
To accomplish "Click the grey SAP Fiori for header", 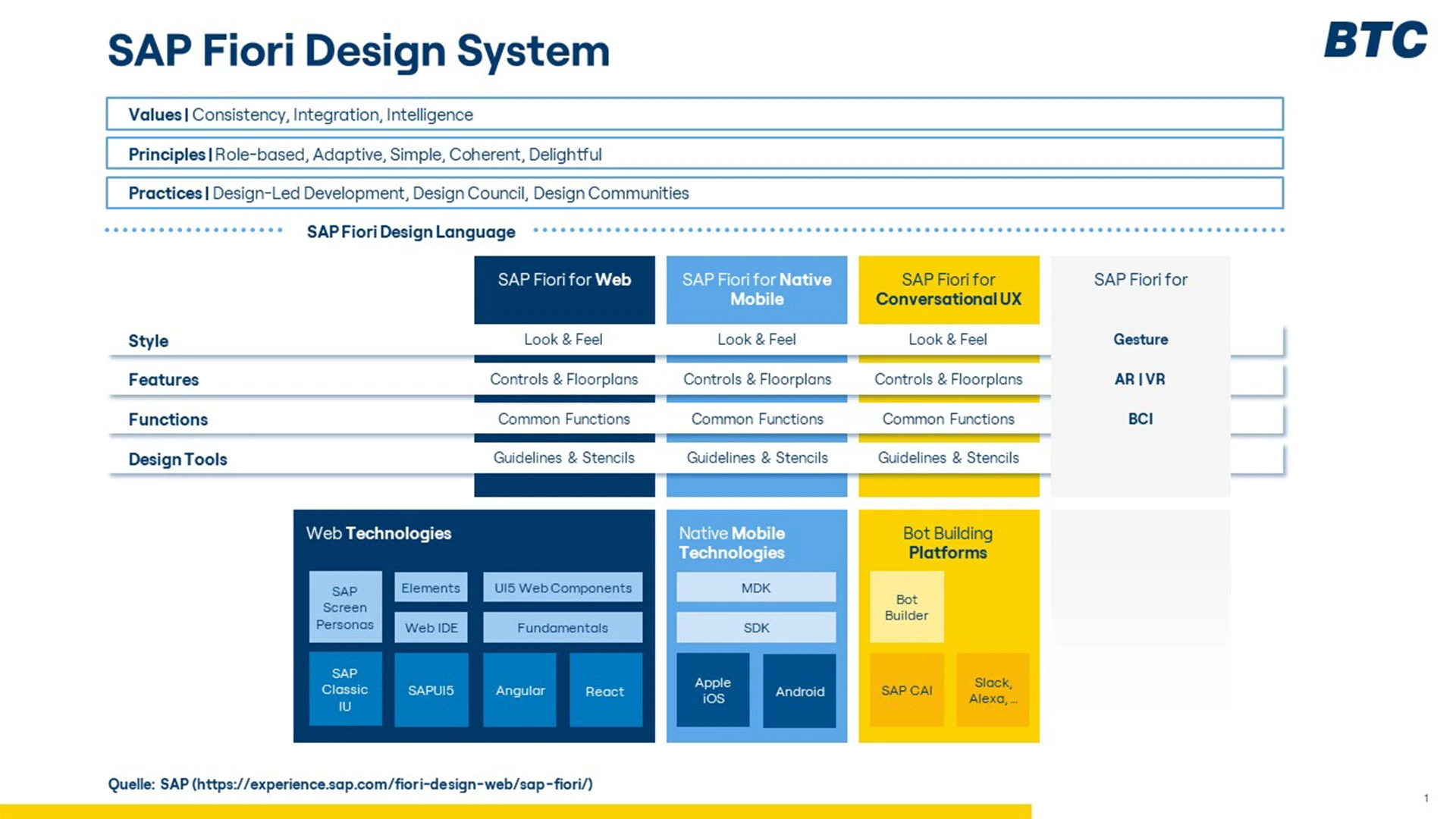I will tap(1141, 280).
